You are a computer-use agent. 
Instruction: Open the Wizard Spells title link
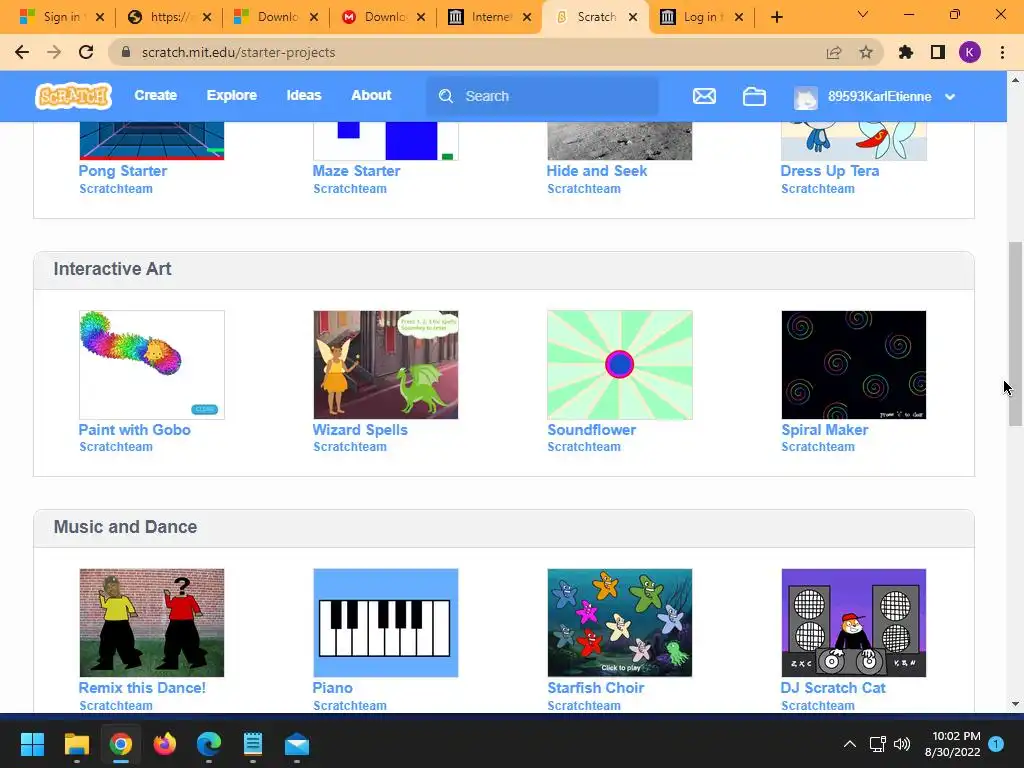coord(360,430)
